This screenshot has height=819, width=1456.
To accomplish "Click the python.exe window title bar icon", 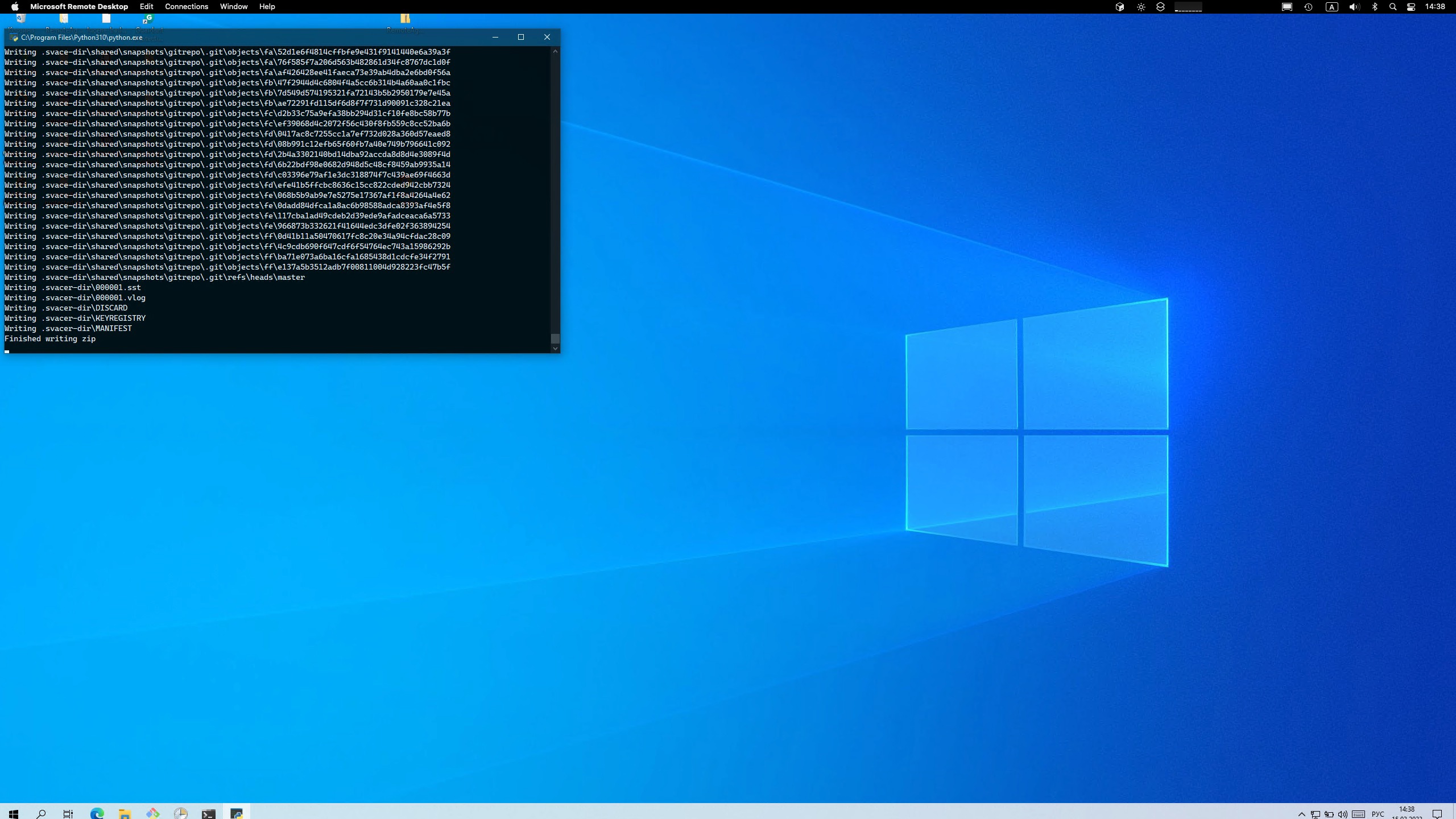I will pos(14,38).
